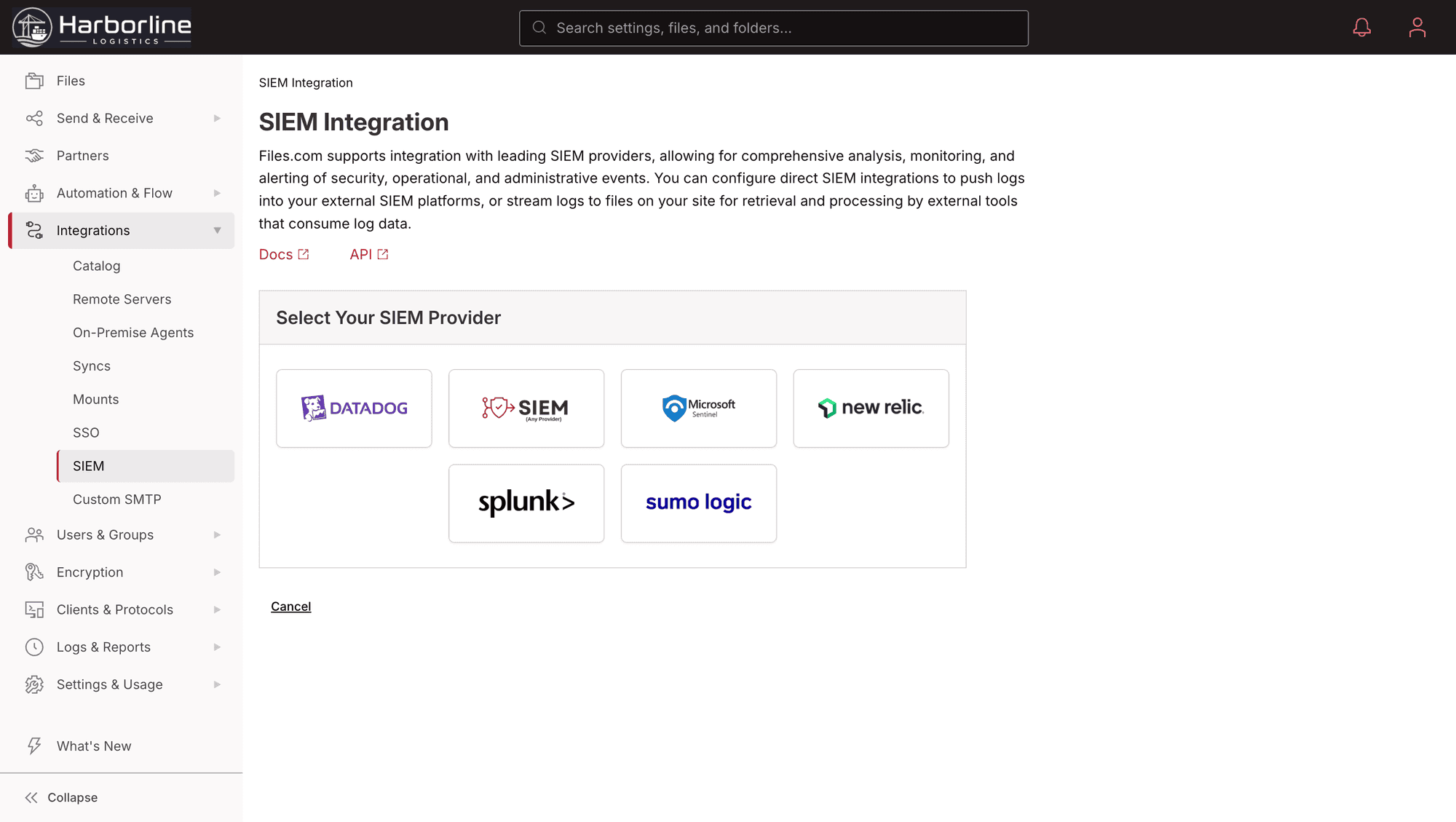Click the Clients & Protocols terminal icon
1456x822 pixels.
pyautogui.click(x=34, y=609)
